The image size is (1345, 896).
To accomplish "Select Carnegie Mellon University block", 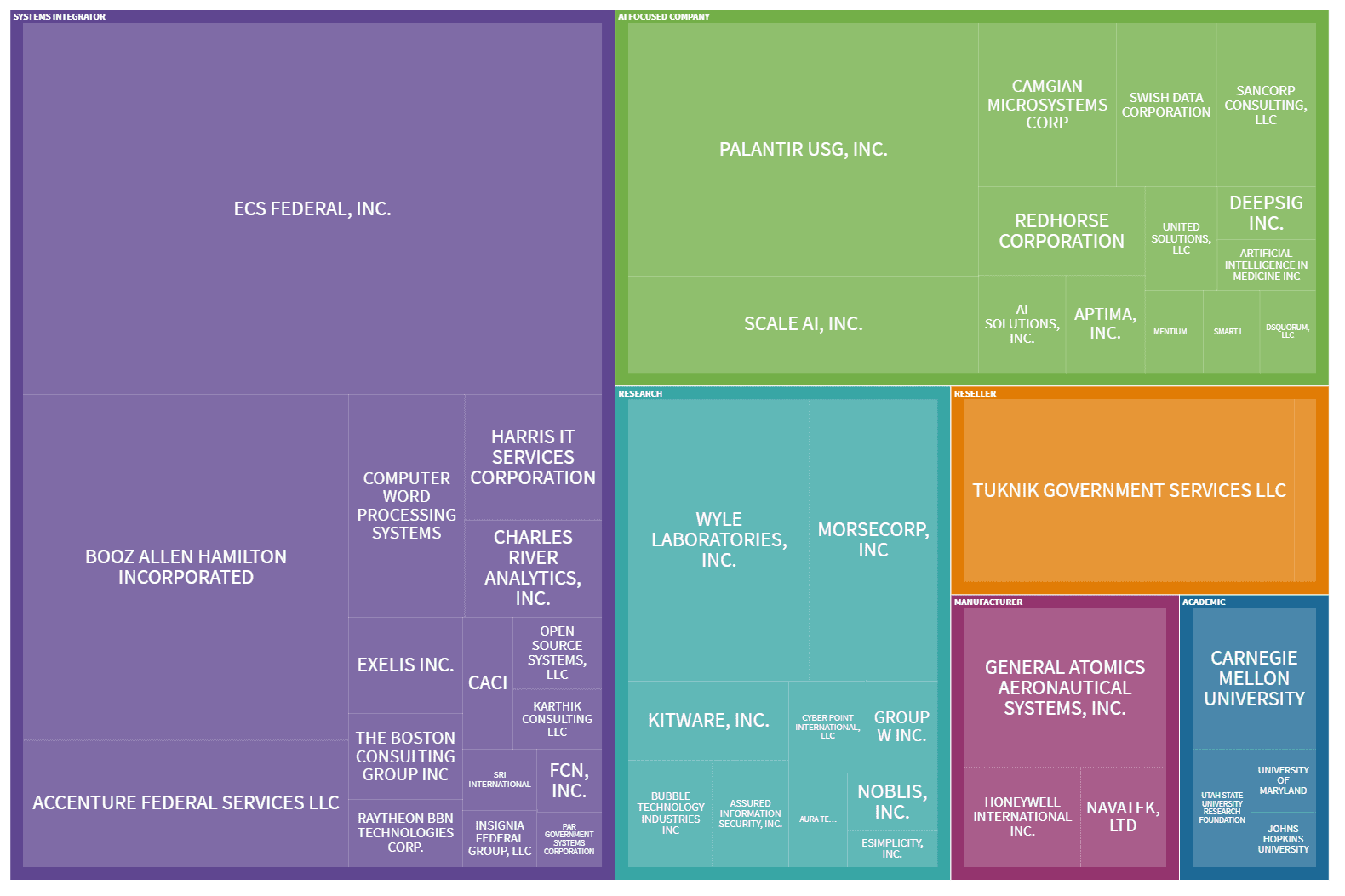I will point(1254,678).
